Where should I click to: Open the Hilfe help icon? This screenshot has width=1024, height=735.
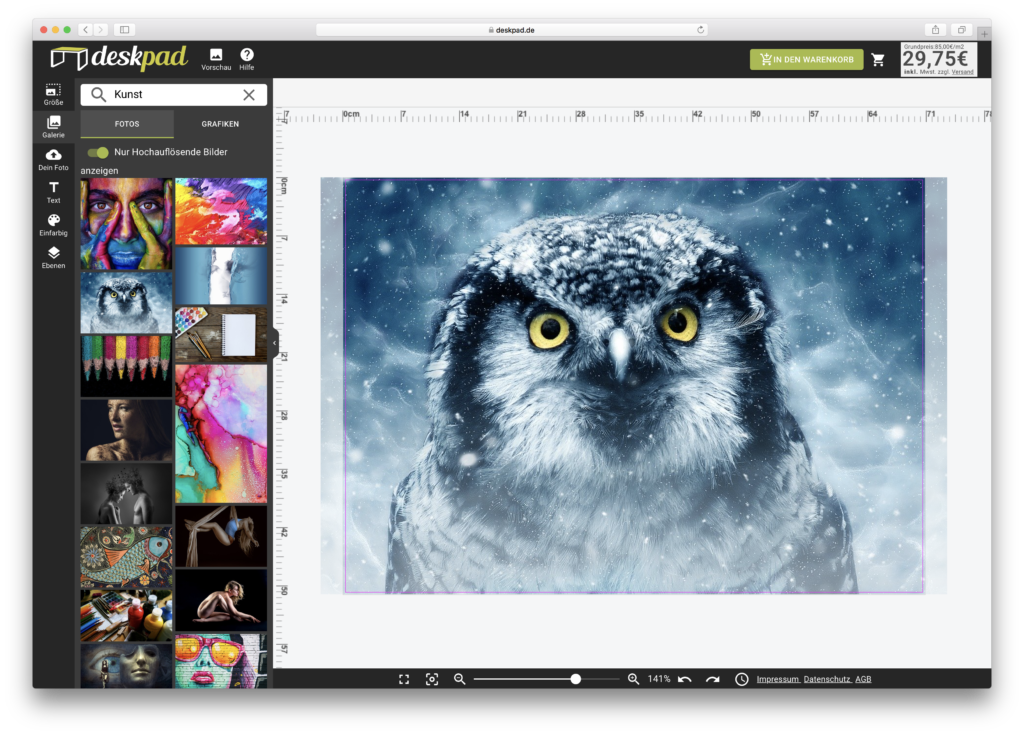click(x=247, y=59)
